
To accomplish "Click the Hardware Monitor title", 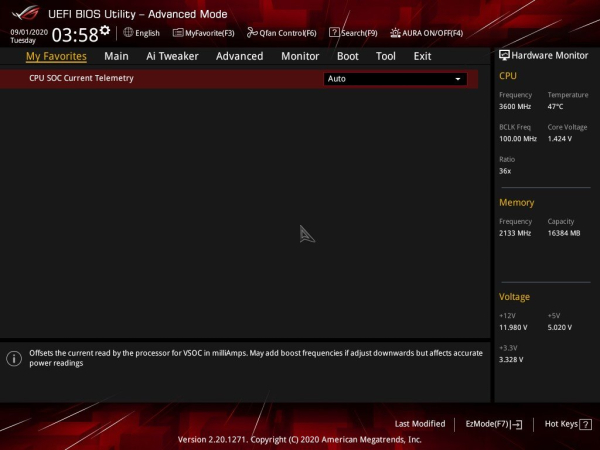I will pos(549,55).
